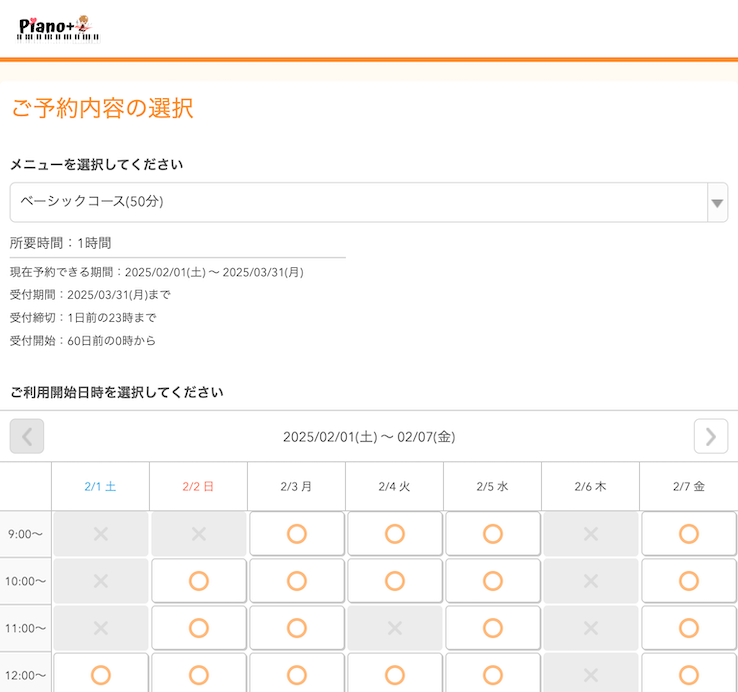This screenshot has height=692, width=738.
Task: Click the メニューを選択してください label
Action: (96, 164)
